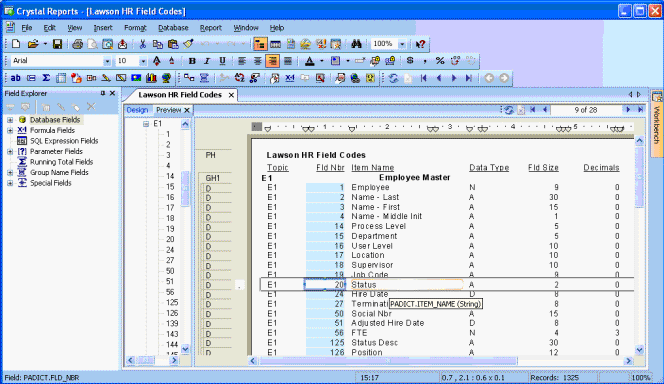Close the Field Explorer panel
Screen dimensions: 664x384
112,93
